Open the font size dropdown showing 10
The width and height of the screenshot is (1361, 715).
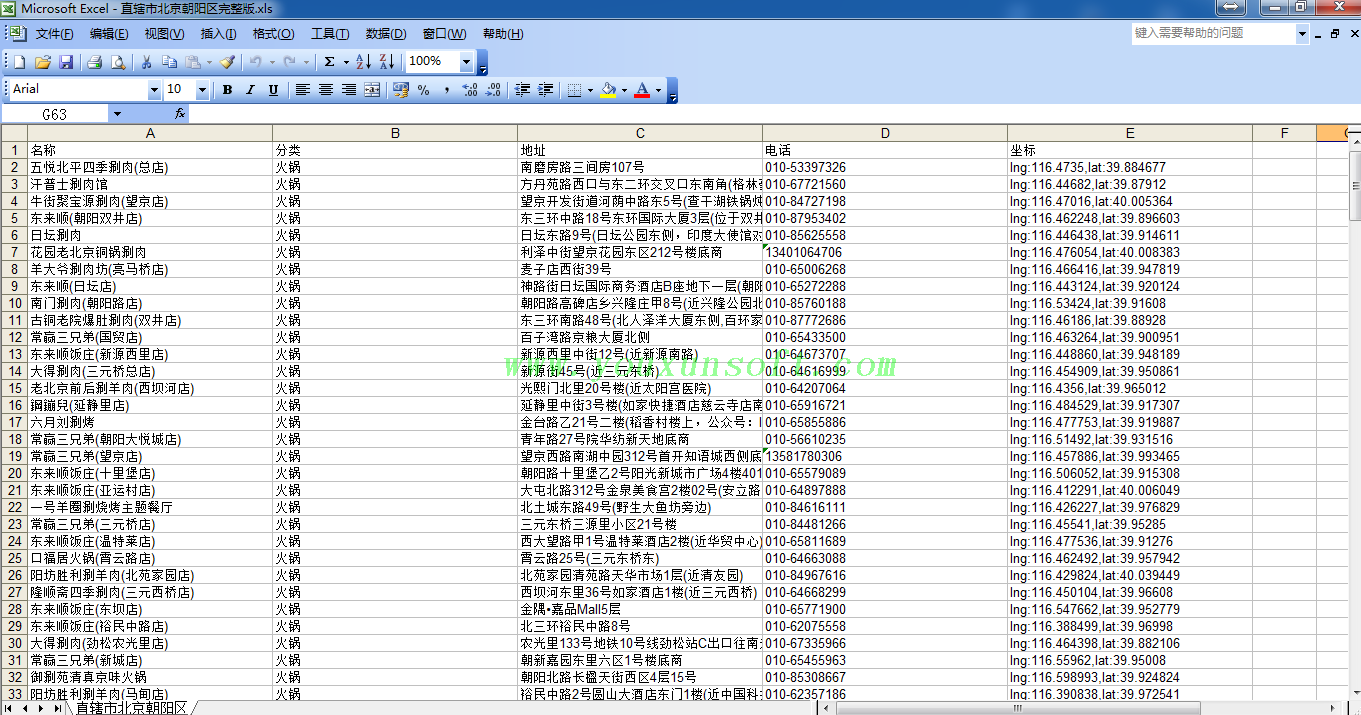pyautogui.click(x=202, y=90)
